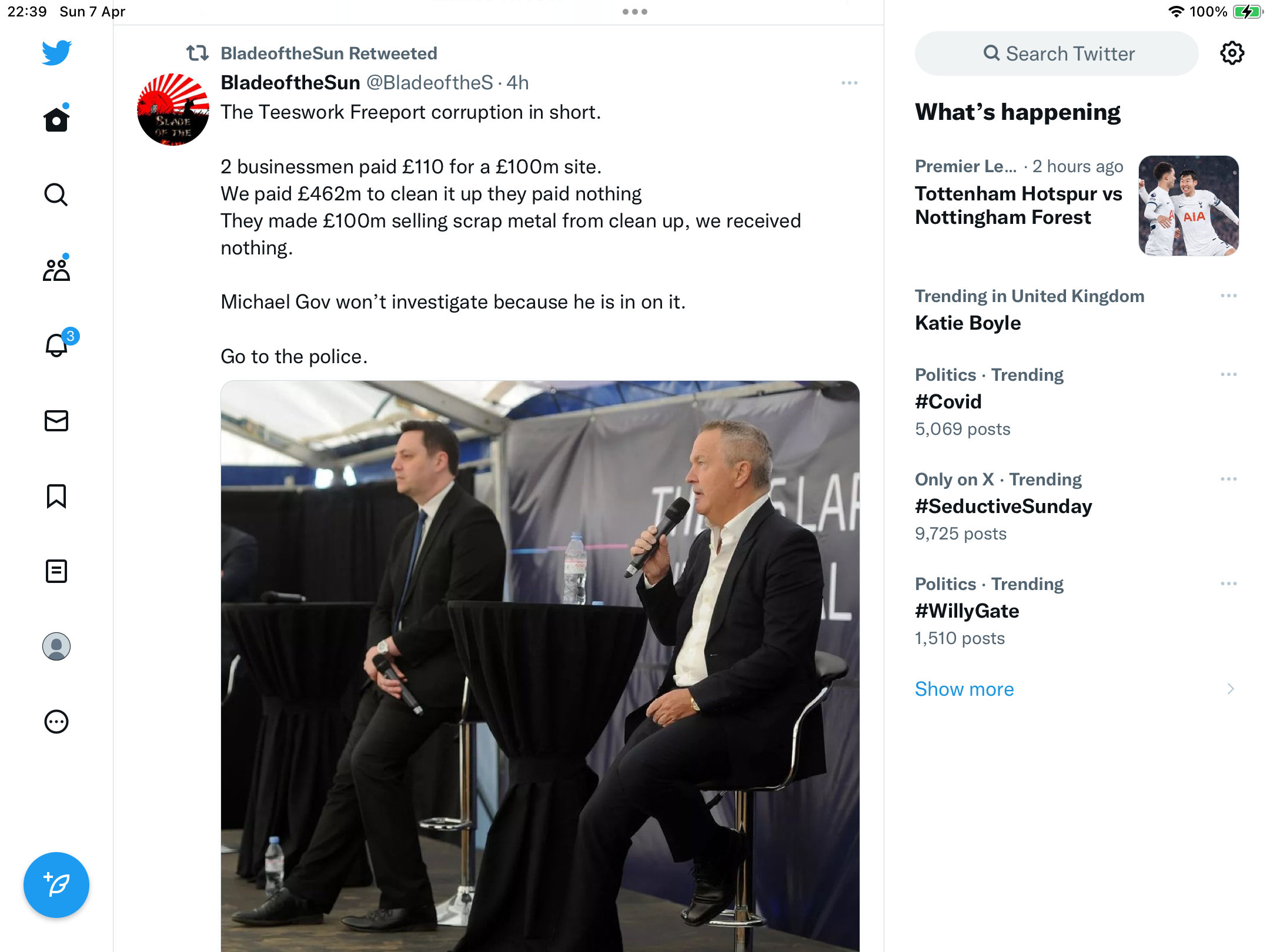The height and width of the screenshot is (952, 1270).
Task: Open options for Katie Boyle trend
Action: 1229,296
